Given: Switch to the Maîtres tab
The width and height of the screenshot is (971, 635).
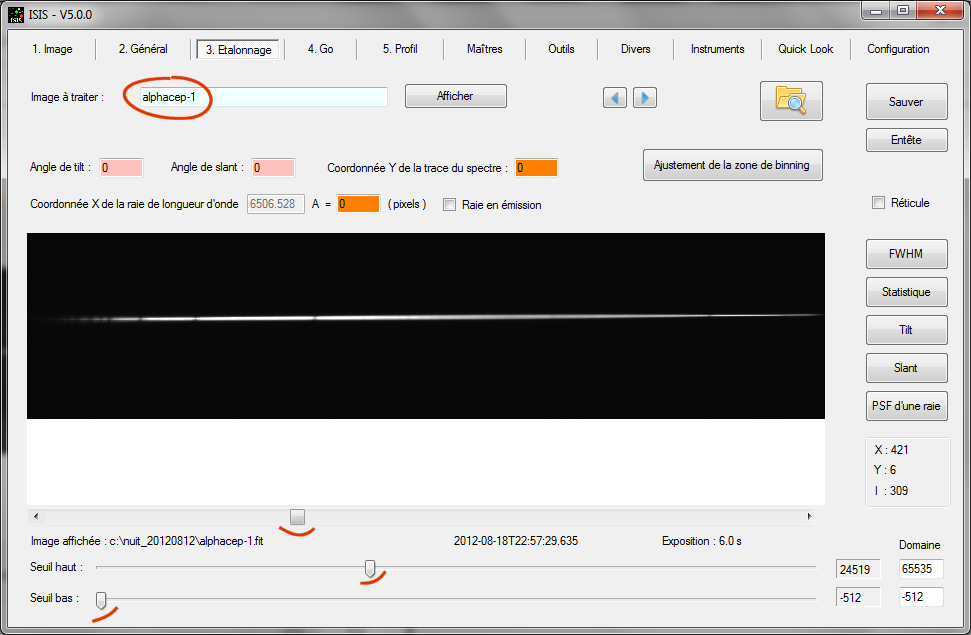Looking at the screenshot, I should coord(484,49).
